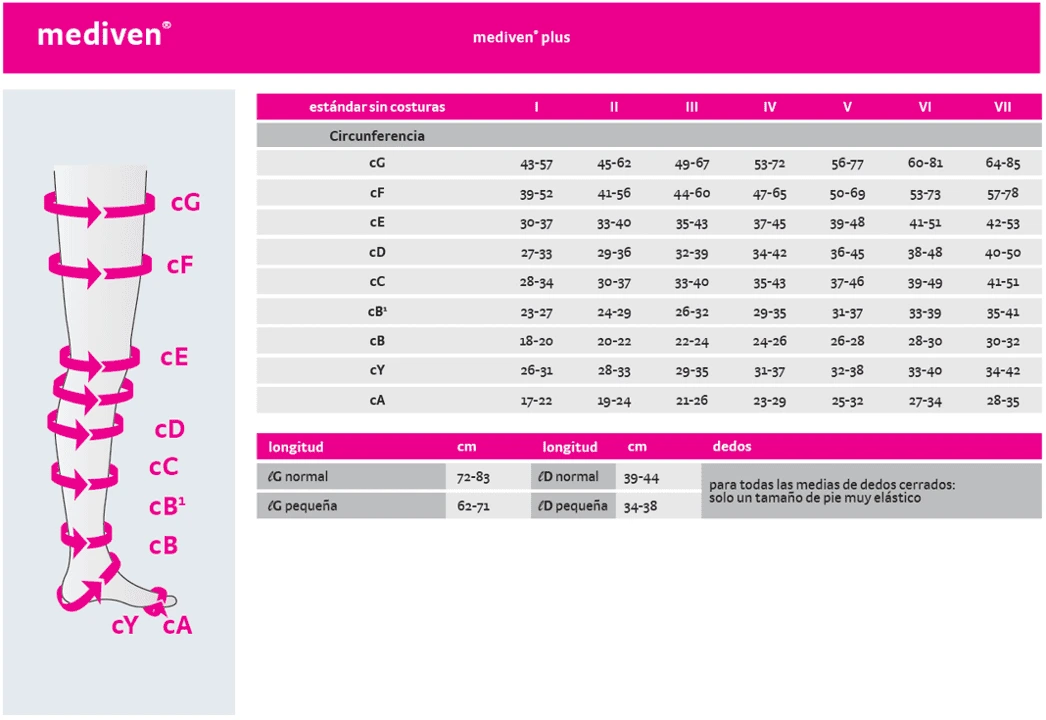Click the cF row label in the table

377,193
